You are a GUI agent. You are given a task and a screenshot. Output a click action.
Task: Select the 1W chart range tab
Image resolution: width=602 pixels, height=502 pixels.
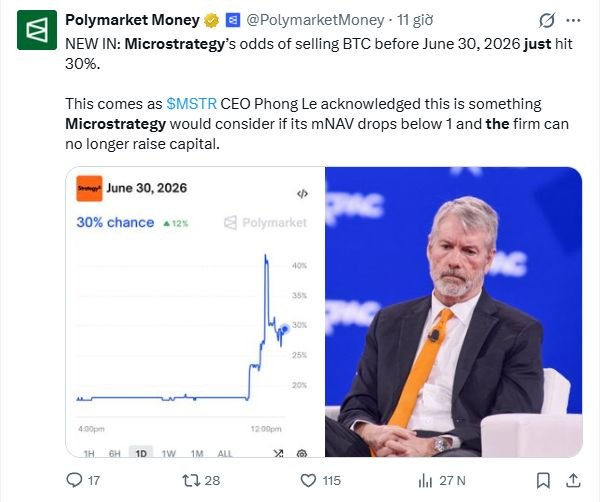[169, 452]
